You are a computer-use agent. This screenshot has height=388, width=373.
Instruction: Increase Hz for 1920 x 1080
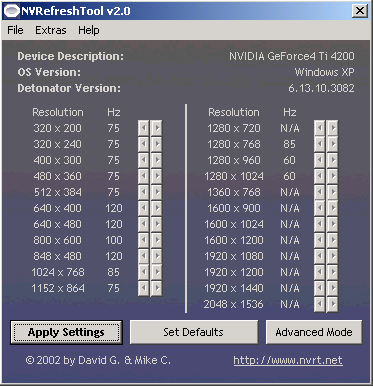click(332, 256)
